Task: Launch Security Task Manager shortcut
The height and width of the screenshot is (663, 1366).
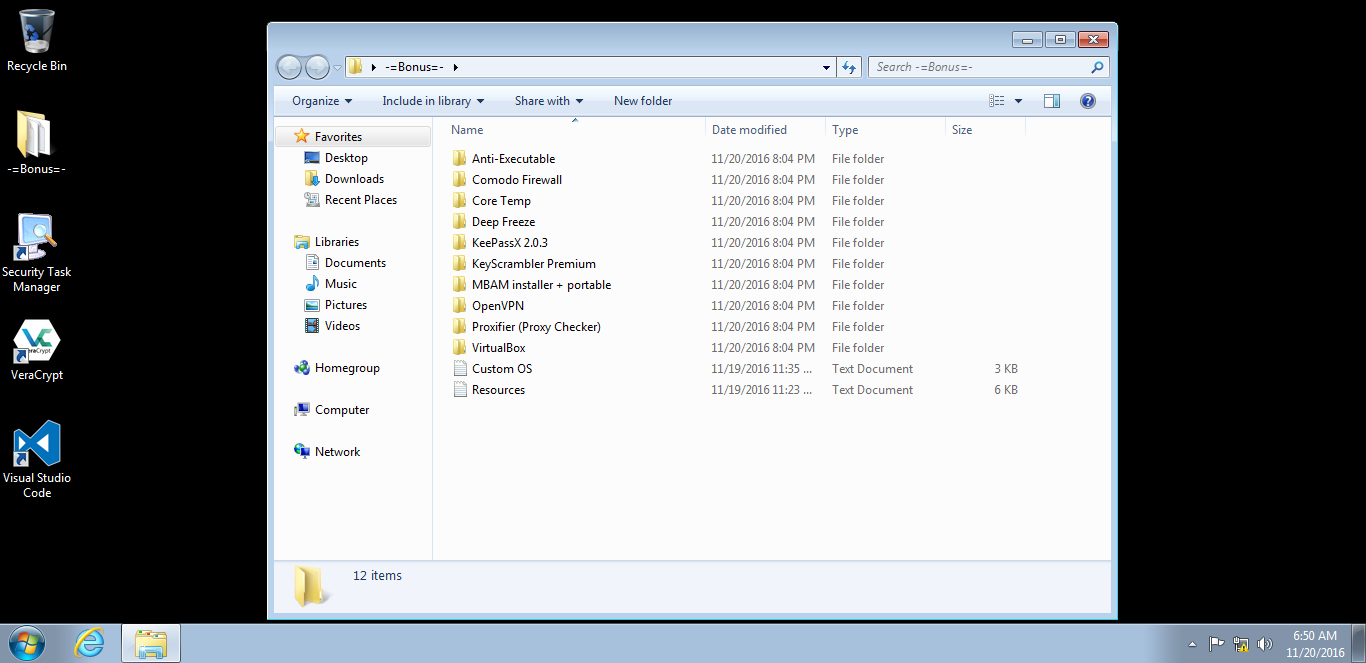Action: pyautogui.click(x=36, y=253)
